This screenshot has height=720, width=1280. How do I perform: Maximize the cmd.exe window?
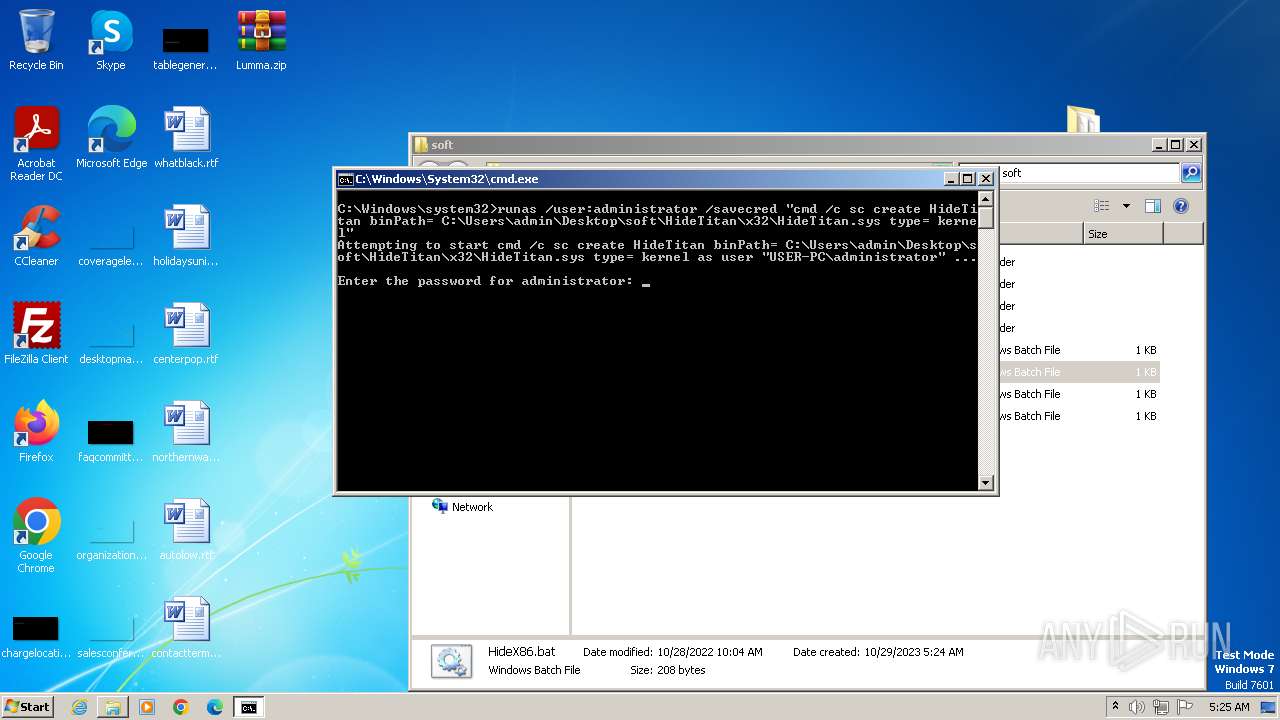(967, 178)
